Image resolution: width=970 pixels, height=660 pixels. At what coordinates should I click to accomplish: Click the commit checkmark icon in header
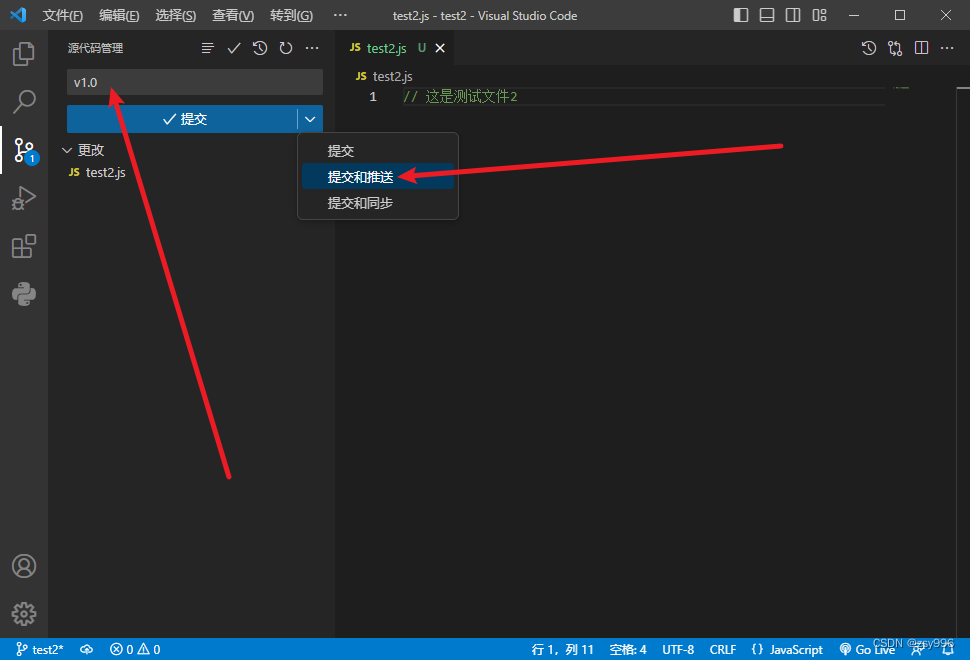tap(234, 48)
